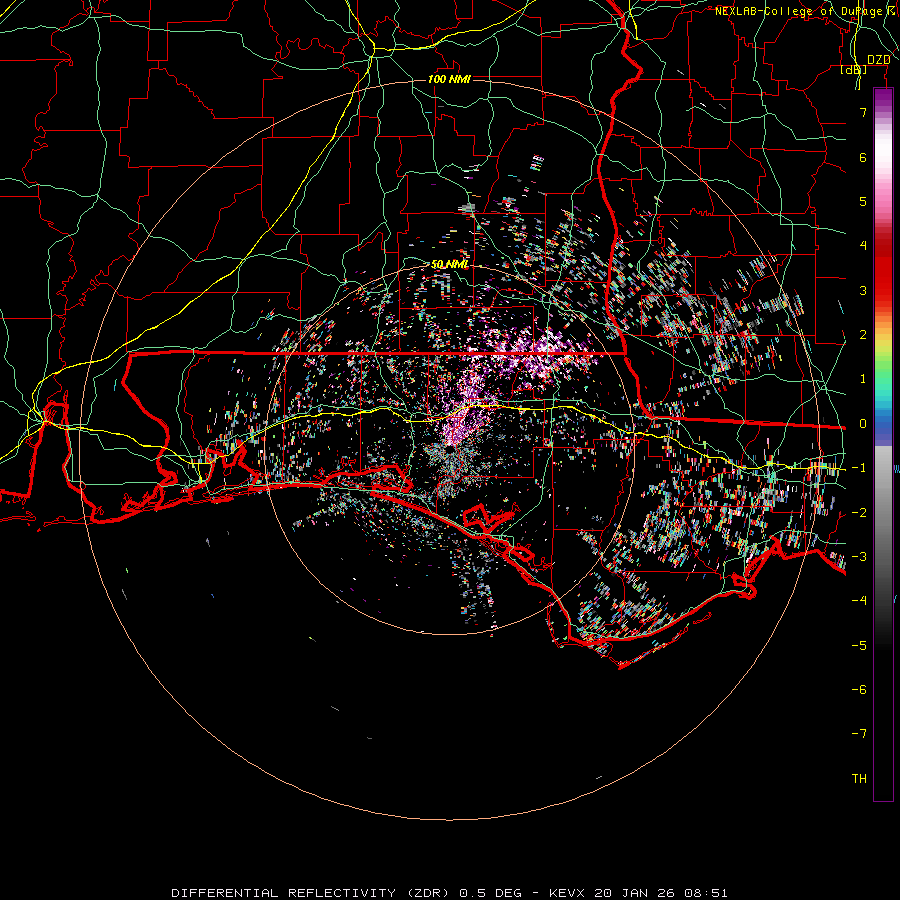Click the DZD product label
900x900 pixels.
(x=878, y=60)
